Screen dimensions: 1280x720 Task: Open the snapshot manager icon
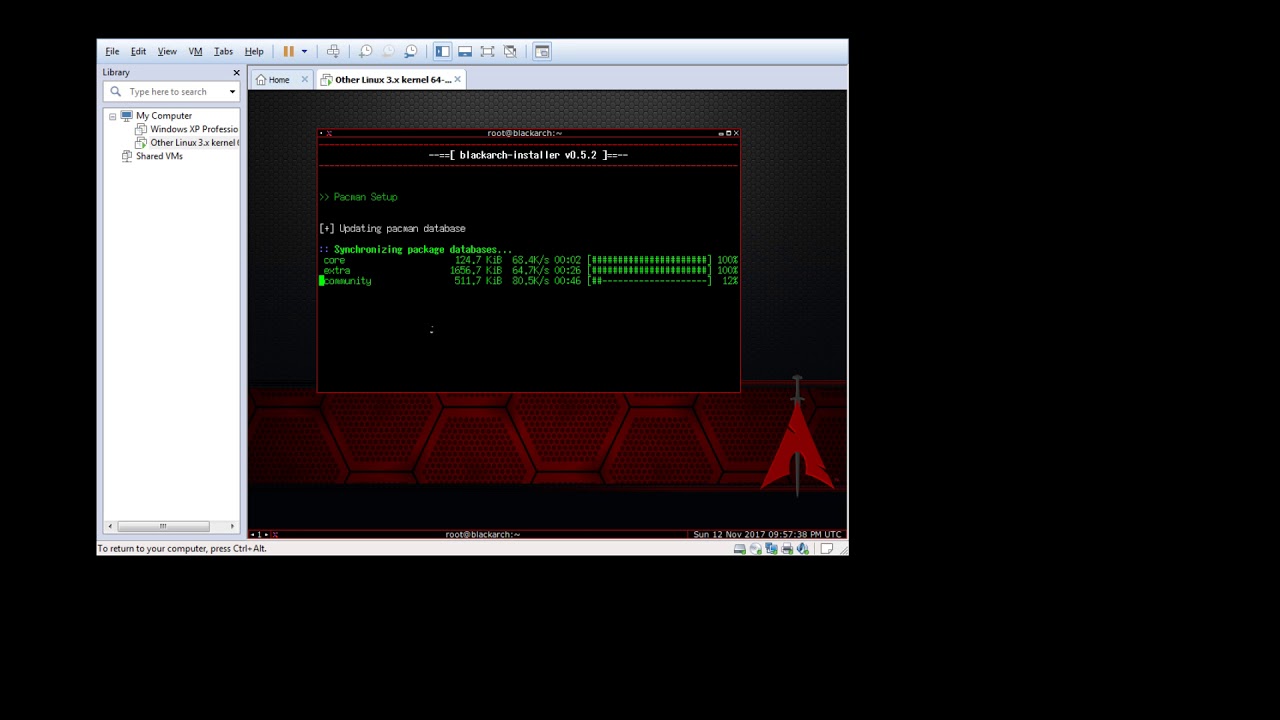[x=411, y=51]
